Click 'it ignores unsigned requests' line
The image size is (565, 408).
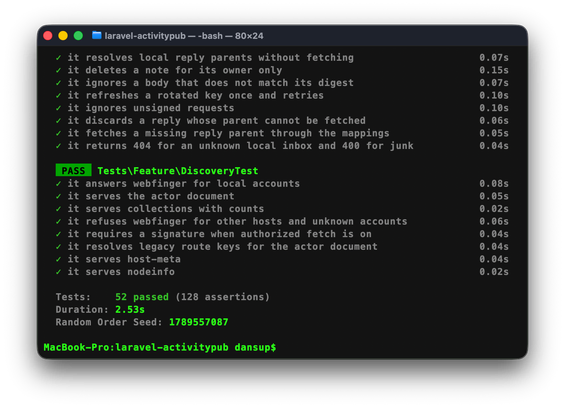[151, 108]
